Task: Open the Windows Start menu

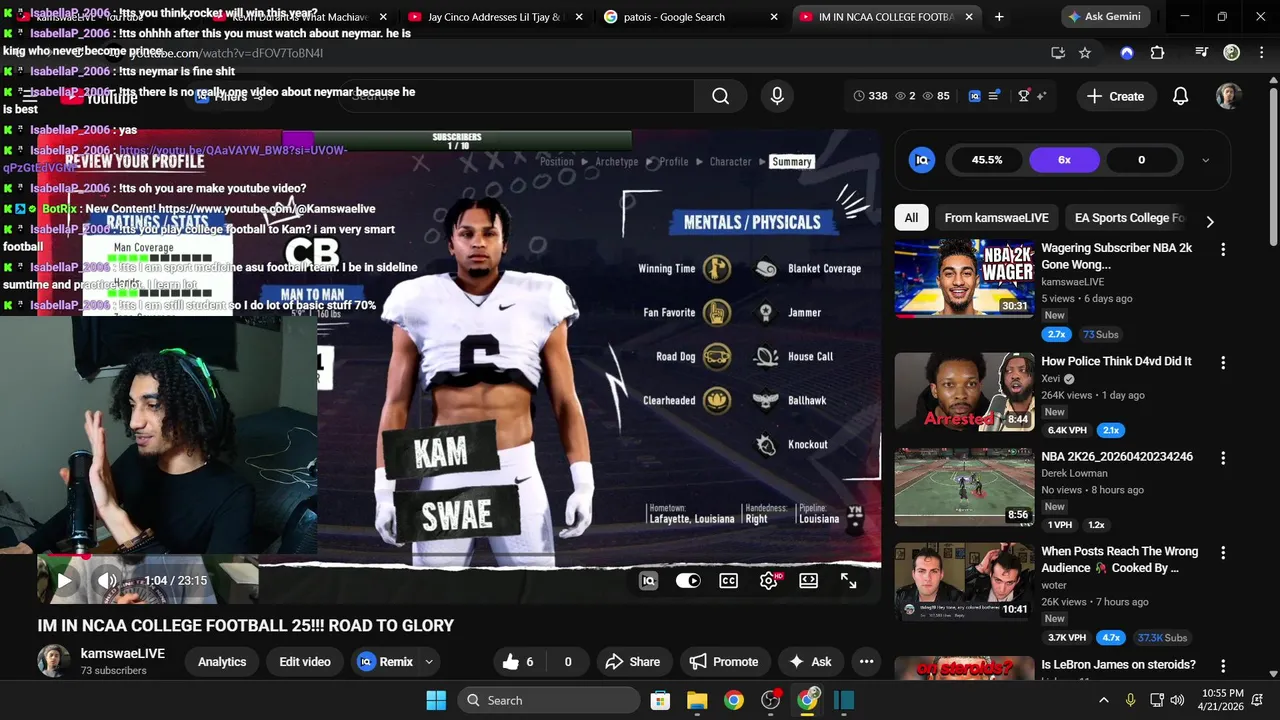Action: point(436,700)
